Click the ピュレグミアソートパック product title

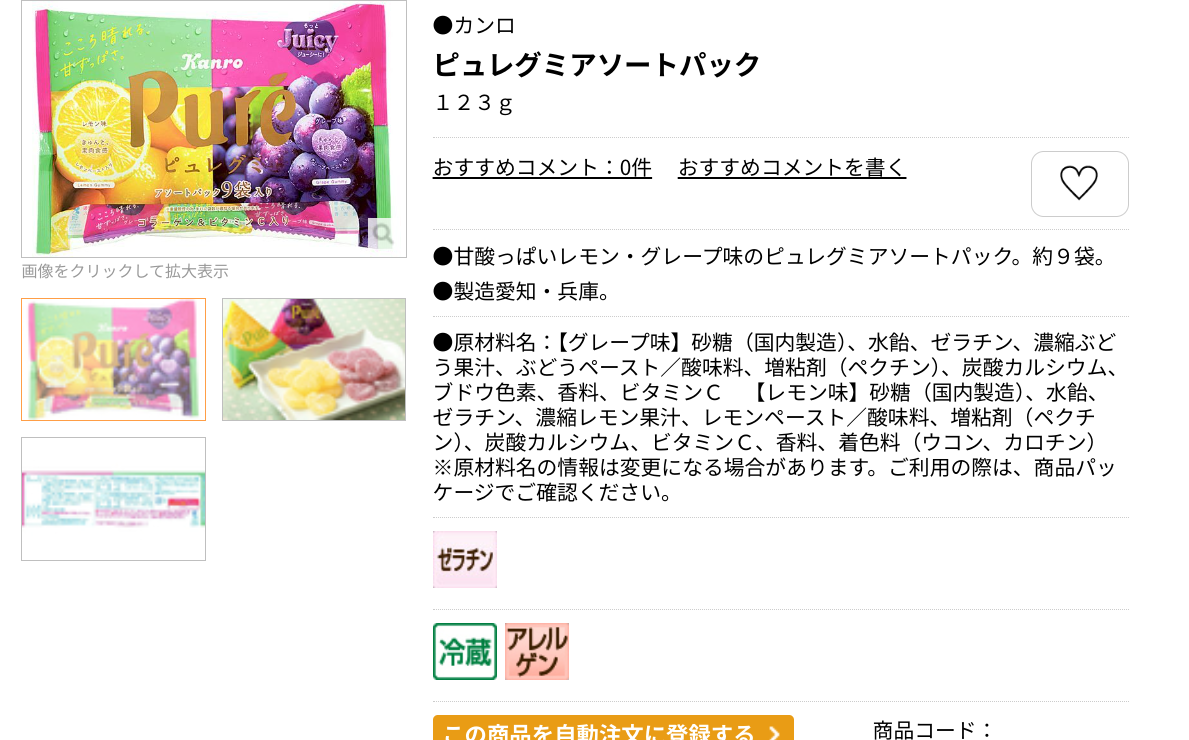[x=596, y=64]
